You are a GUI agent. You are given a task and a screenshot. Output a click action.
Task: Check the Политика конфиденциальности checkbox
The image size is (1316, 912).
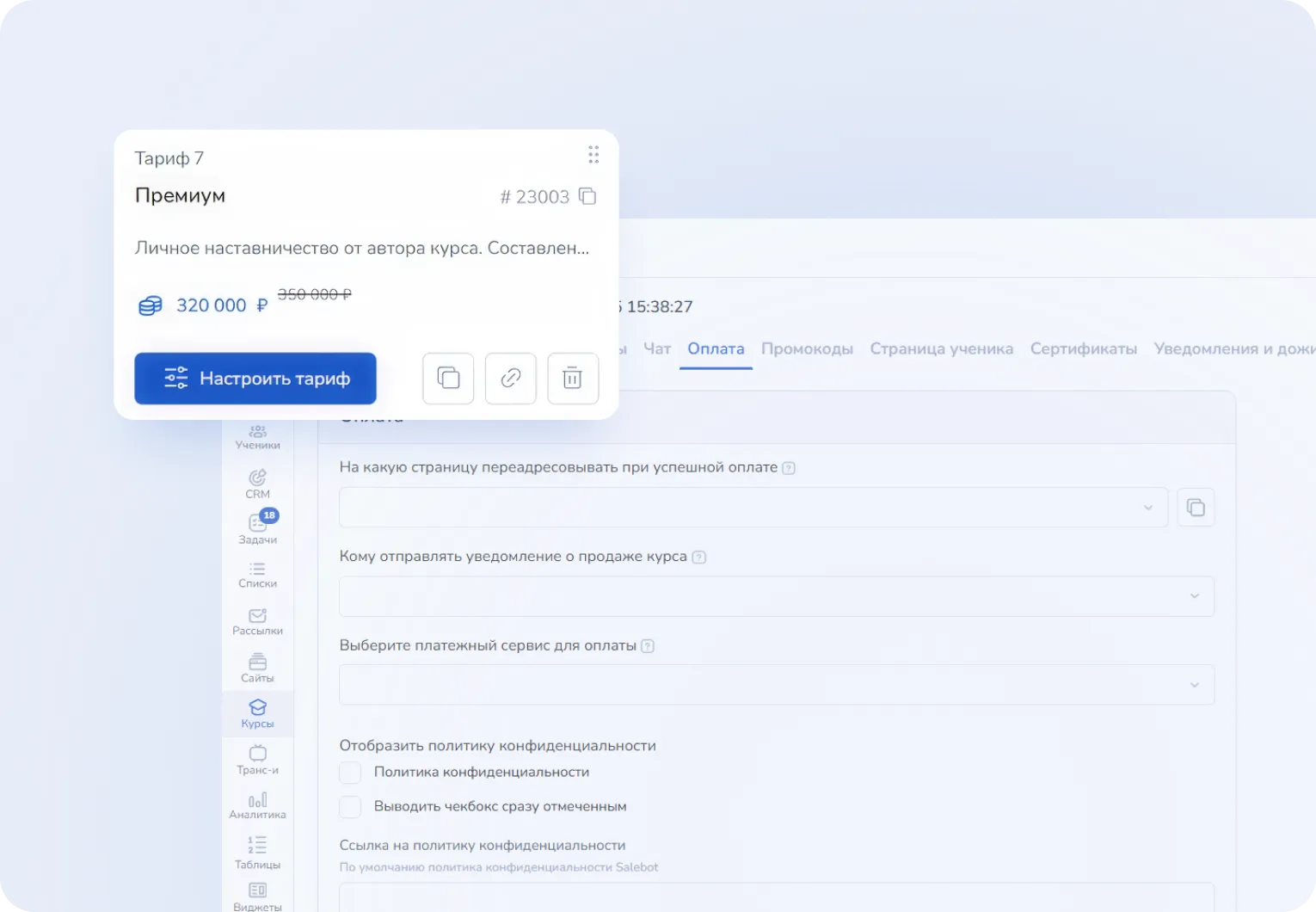pyautogui.click(x=350, y=773)
